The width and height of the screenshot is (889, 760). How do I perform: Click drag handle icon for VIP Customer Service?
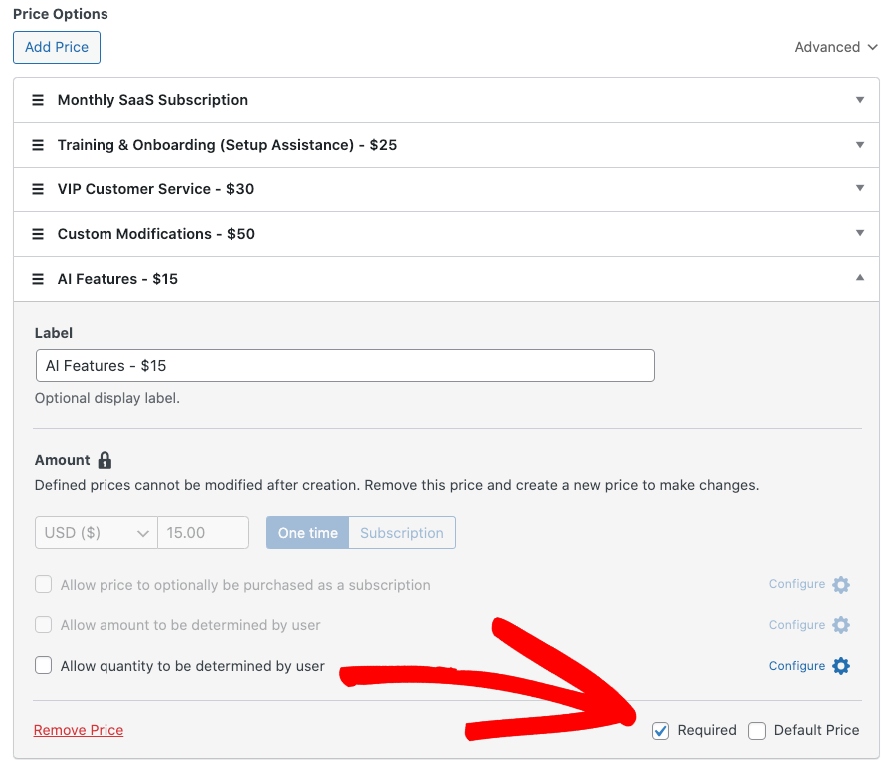pyautogui.click(x=38, y=189)
